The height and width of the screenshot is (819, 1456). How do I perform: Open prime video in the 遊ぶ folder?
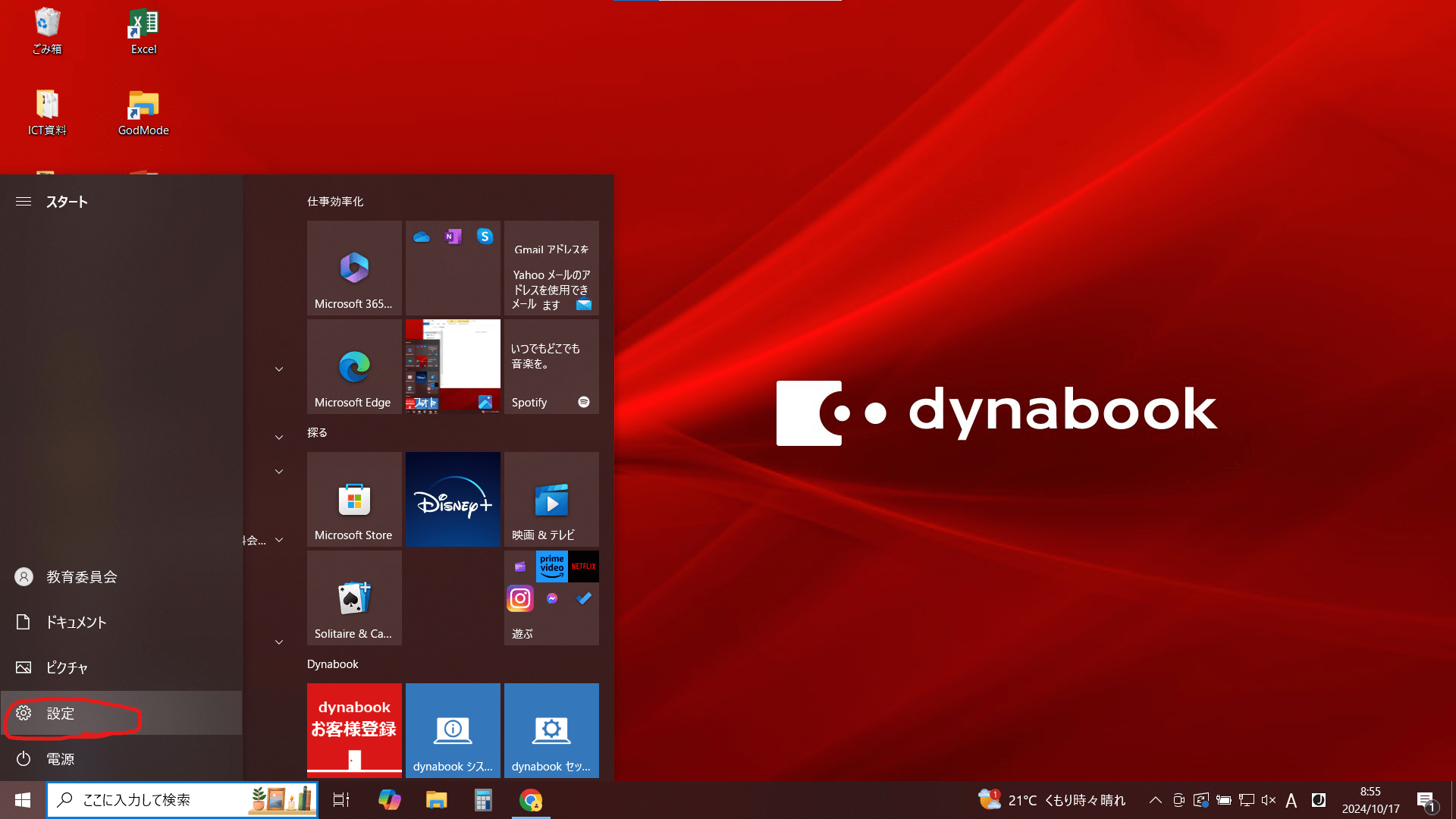pyautogui.click(x=552, y=566)
